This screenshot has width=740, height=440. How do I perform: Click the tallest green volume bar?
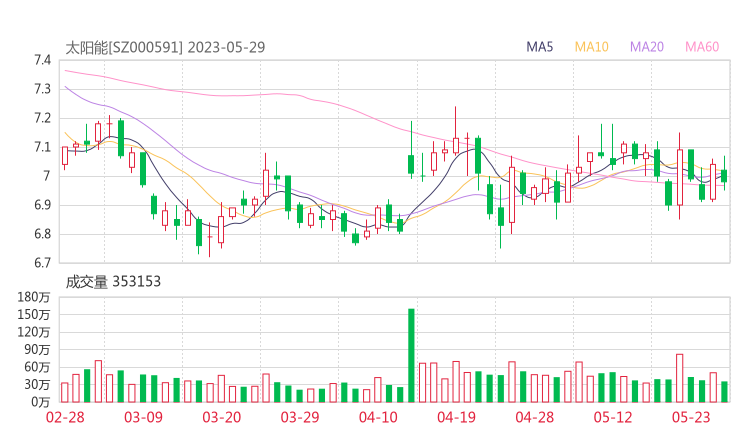[x=411, y=355]
